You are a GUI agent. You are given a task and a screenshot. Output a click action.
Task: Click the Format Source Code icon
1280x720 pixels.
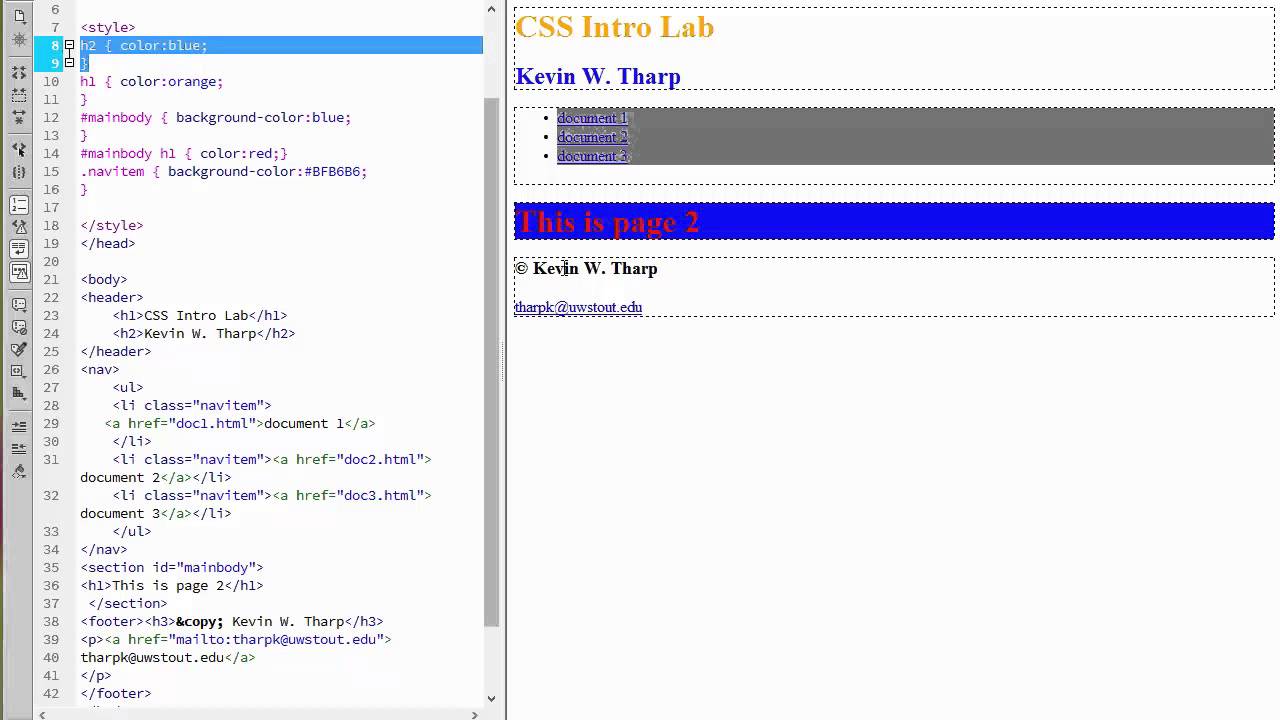click(19, 471)
